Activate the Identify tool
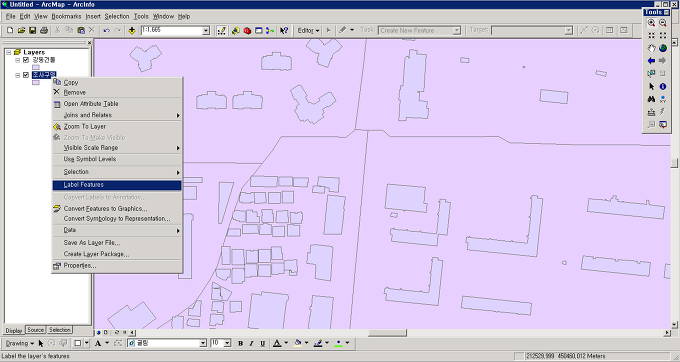Screen dimensions: 680x362 tap(663, 86)
